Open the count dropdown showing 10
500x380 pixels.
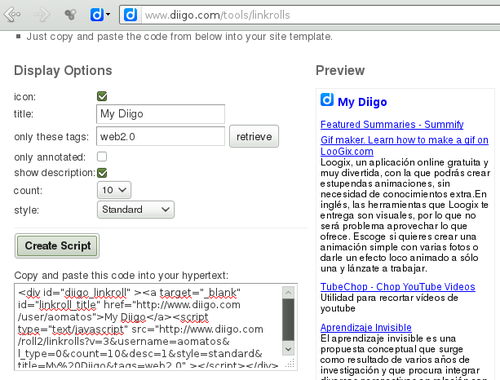coord(114,190)
